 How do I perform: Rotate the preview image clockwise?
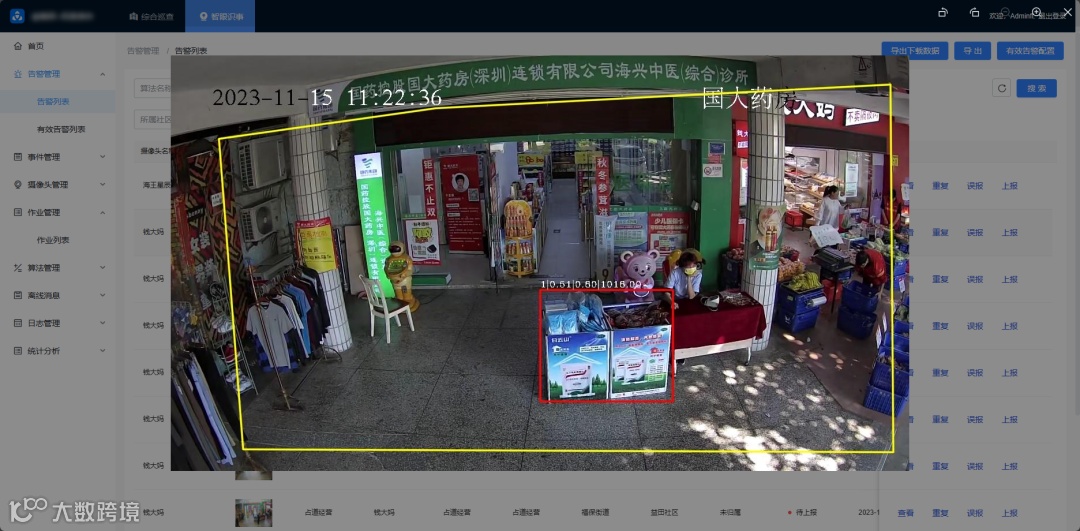tap(975, 12)
